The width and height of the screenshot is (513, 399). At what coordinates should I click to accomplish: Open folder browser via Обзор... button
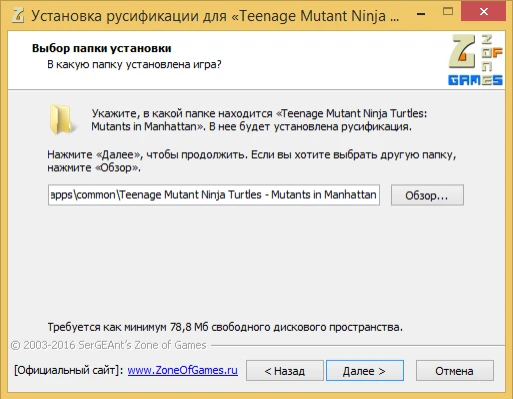click(x=427, y=195)
